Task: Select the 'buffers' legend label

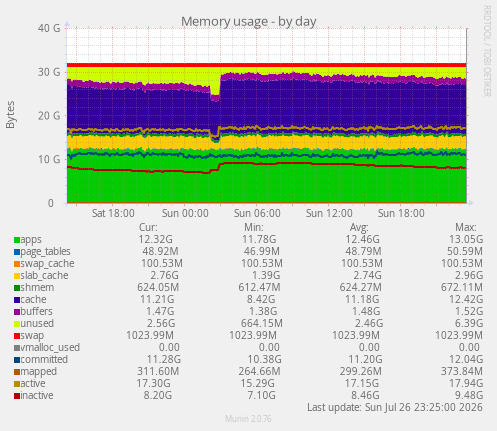Action: pos(36,312)
